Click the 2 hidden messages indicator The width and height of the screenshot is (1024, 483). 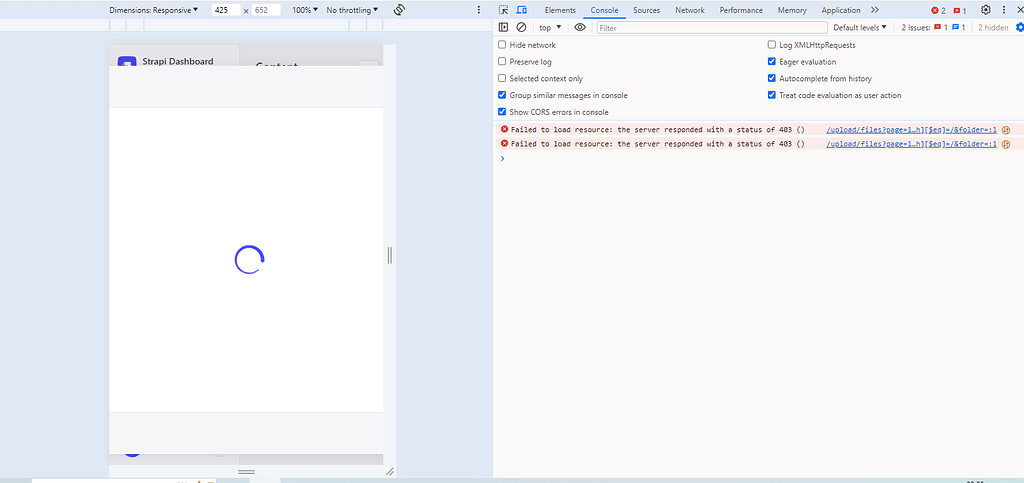tap(993, 27)
